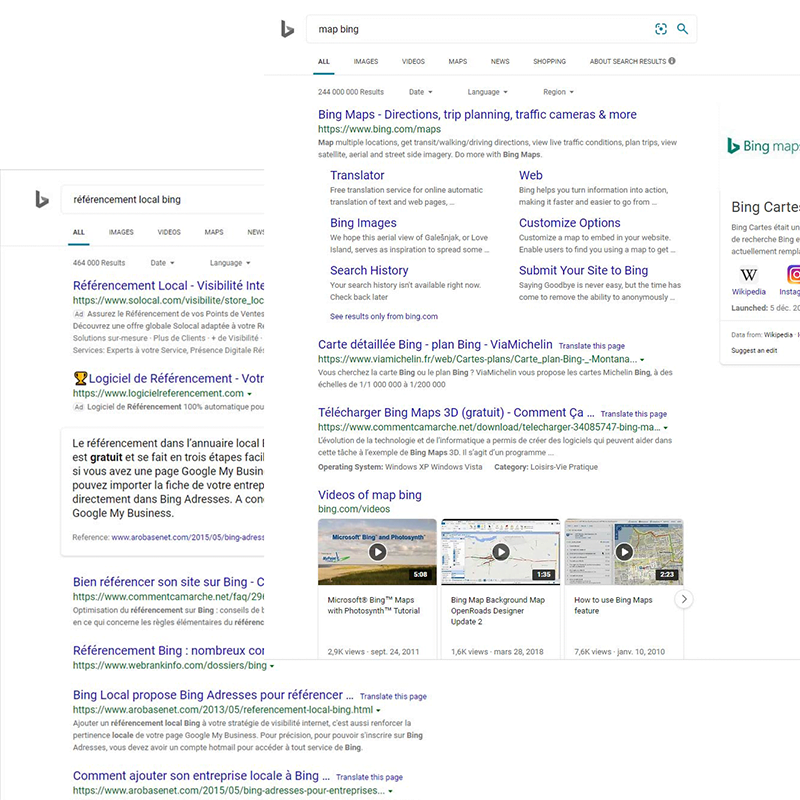
Task: Expand arrow next to commentcamarche.net download URL
Action: pyautogui.click(x=665, y=428)
